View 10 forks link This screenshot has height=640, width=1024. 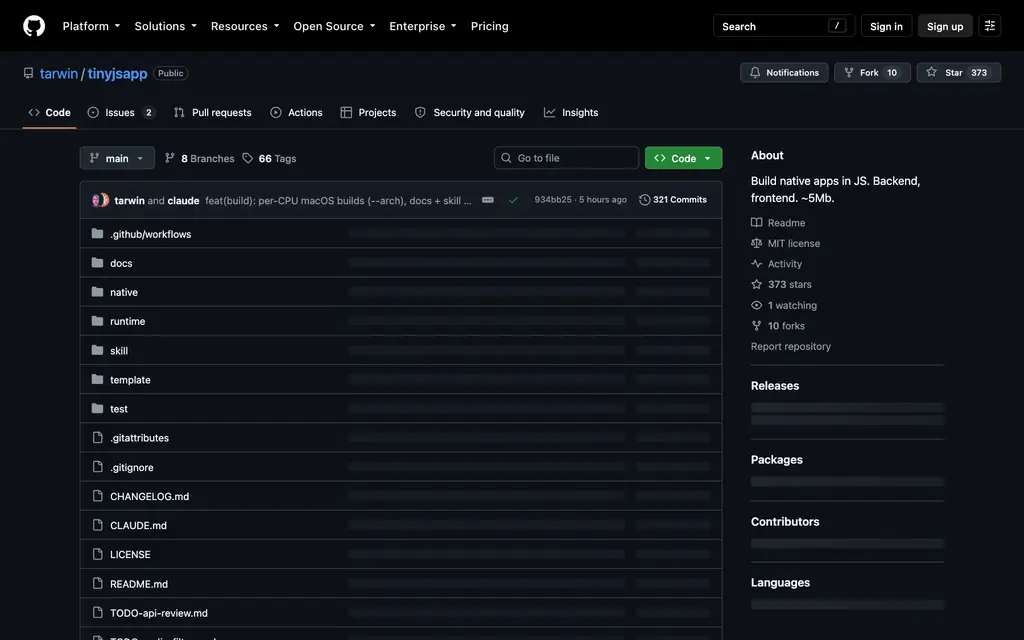click(778, 326)
